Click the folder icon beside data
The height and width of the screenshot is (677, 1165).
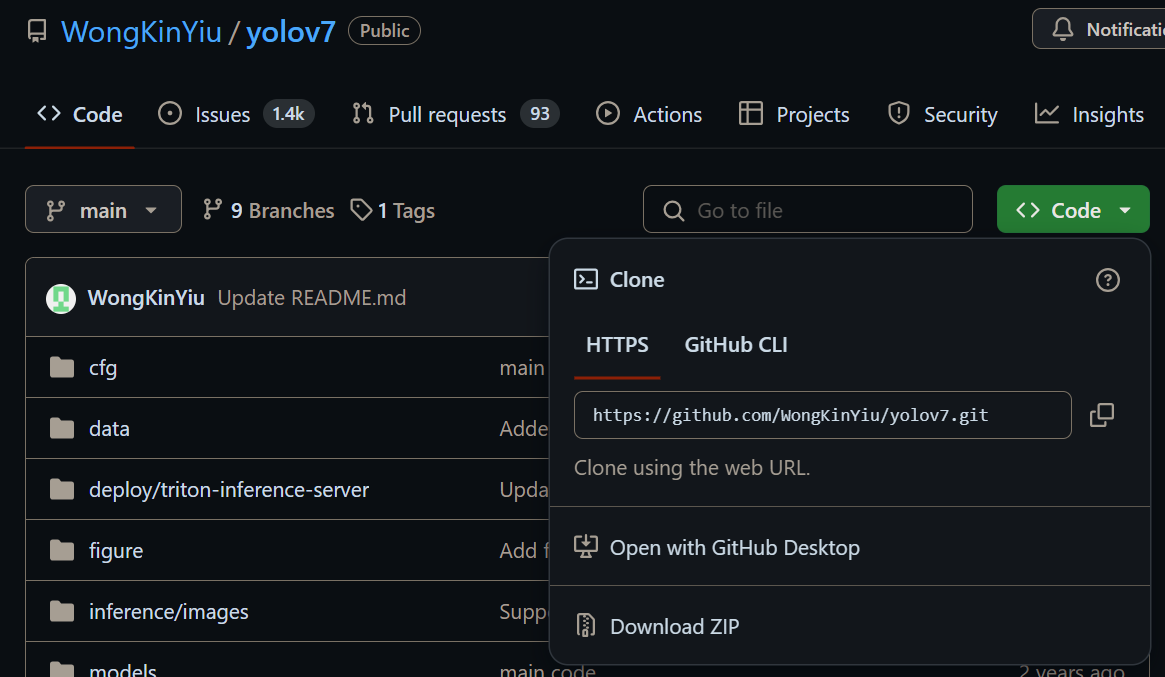(62, 428)
